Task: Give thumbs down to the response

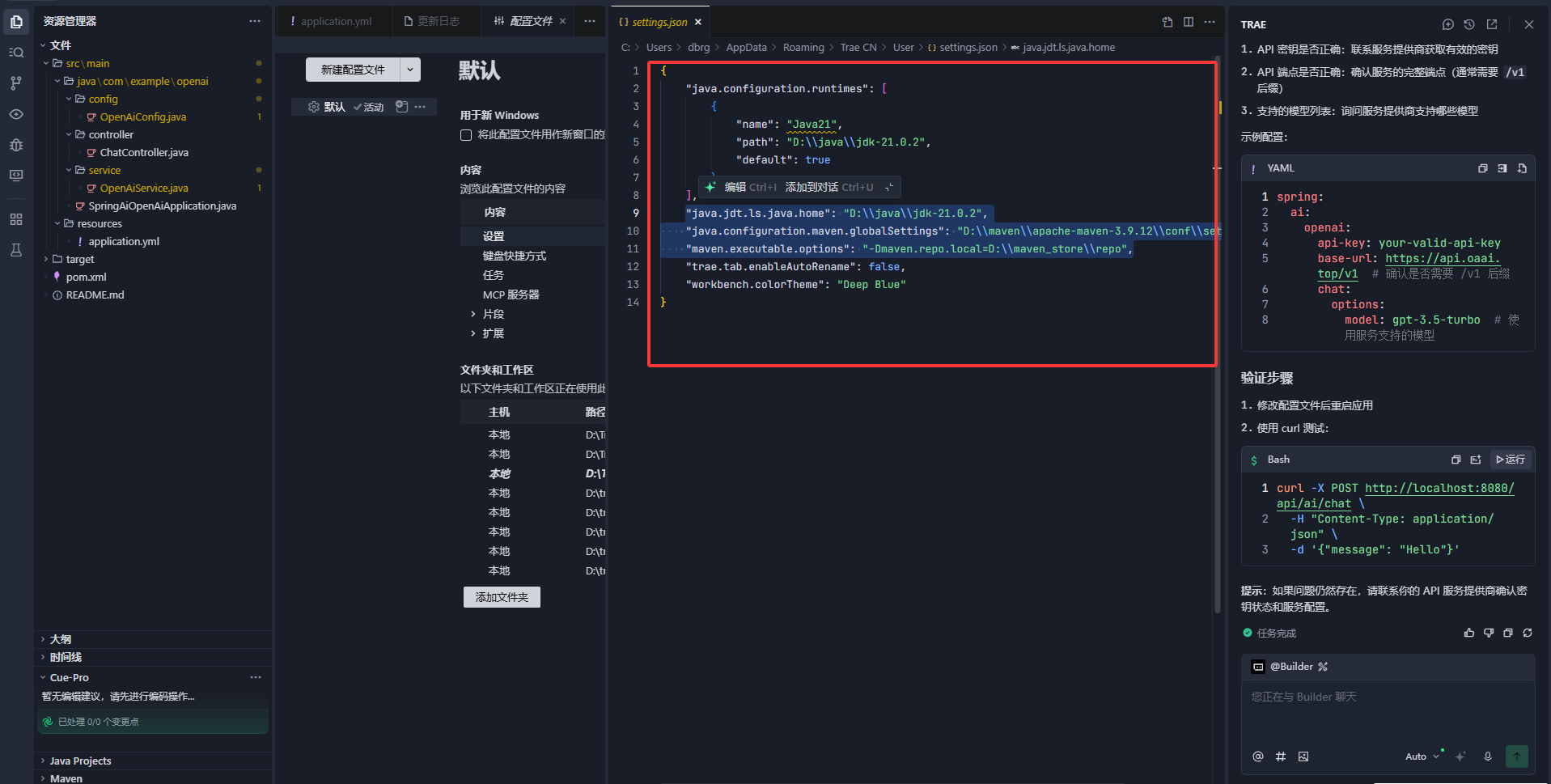Action: click(x=1489, y=633)
